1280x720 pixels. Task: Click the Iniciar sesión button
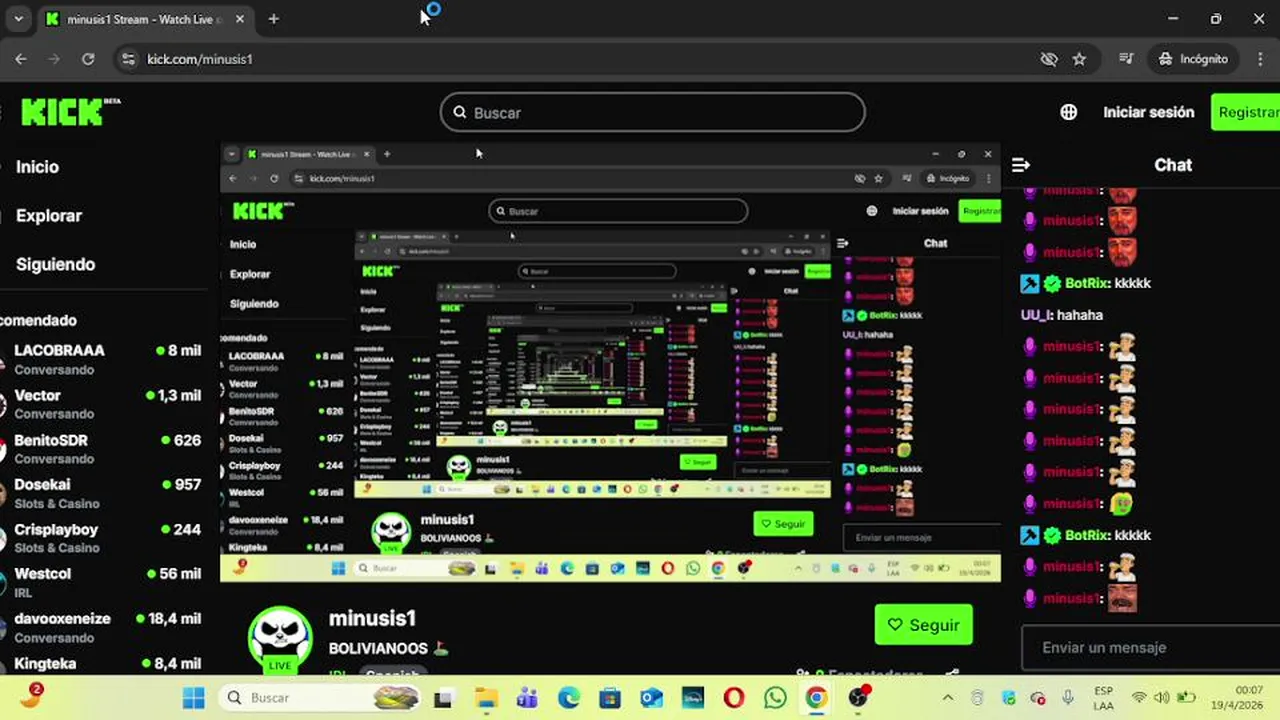[1148, 112]
